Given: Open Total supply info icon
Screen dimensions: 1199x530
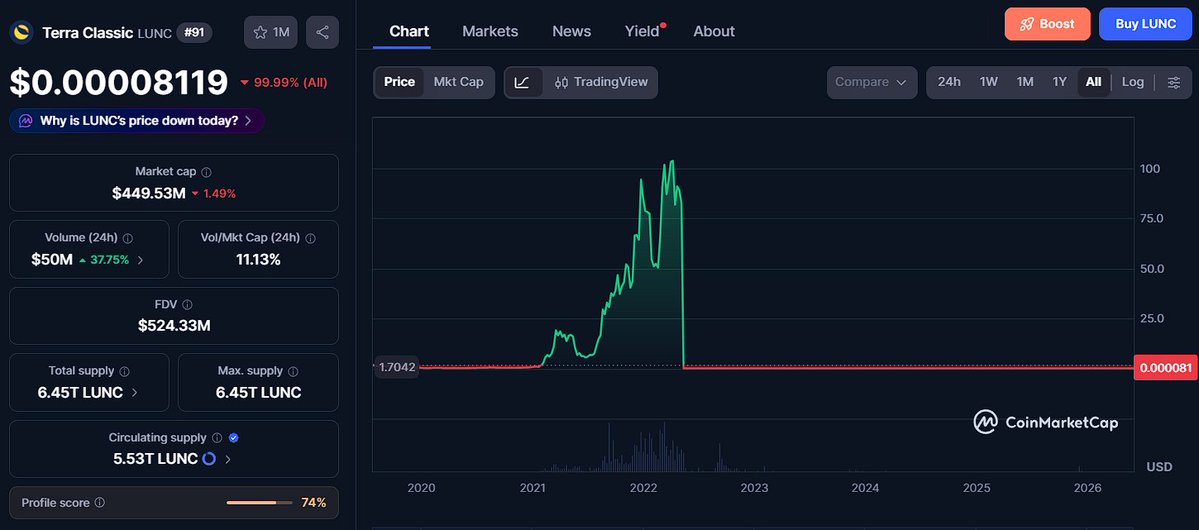Looking at the screenshot, I should 125,372.
